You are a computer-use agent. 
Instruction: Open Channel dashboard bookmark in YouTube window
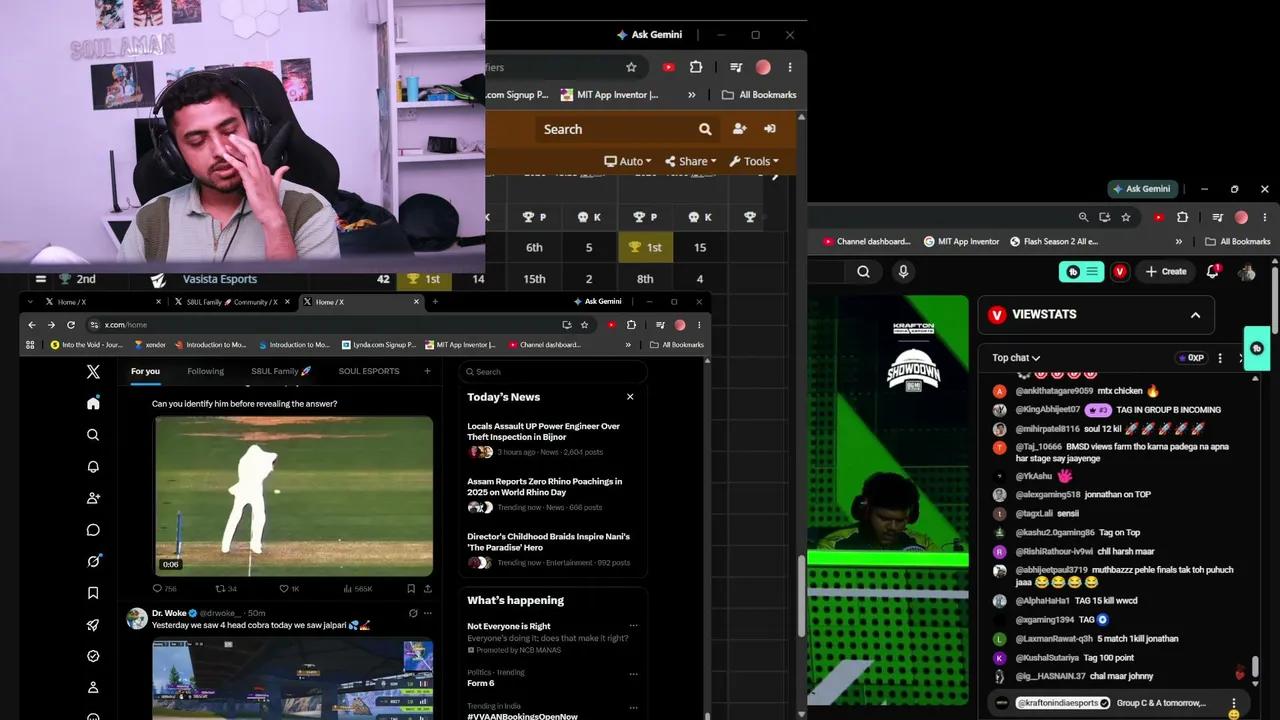(867, 242)
